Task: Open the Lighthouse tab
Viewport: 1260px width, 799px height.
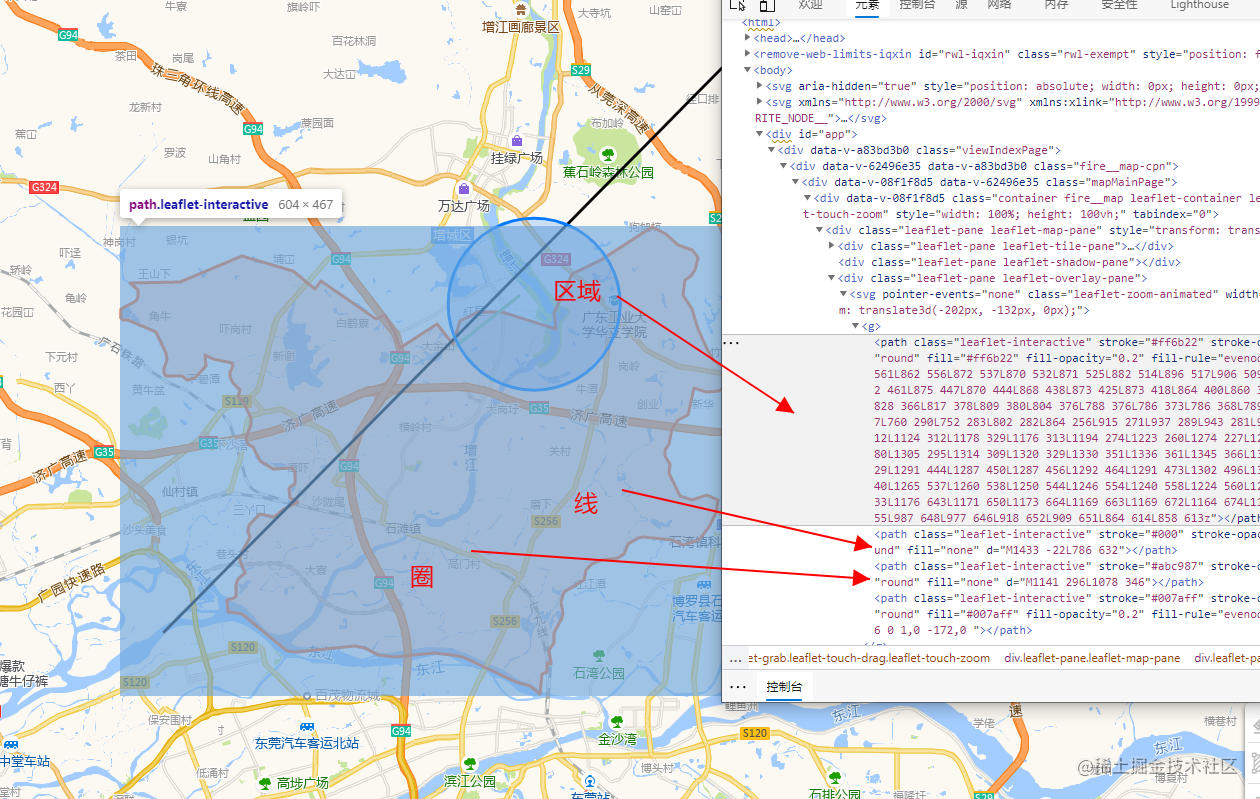Action: [x=1199, y=6]
